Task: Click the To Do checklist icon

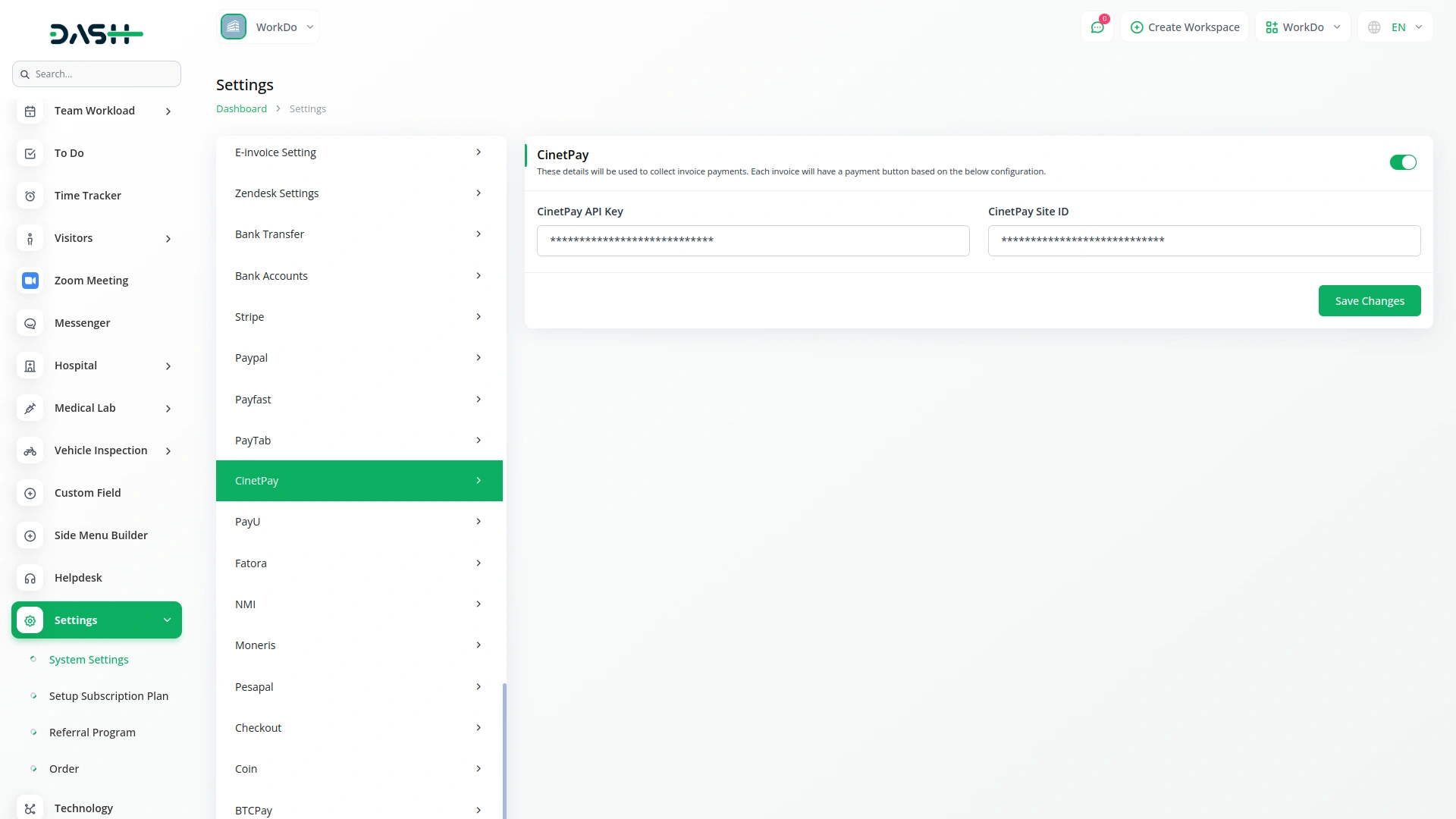Action: (x=30, y=153)
